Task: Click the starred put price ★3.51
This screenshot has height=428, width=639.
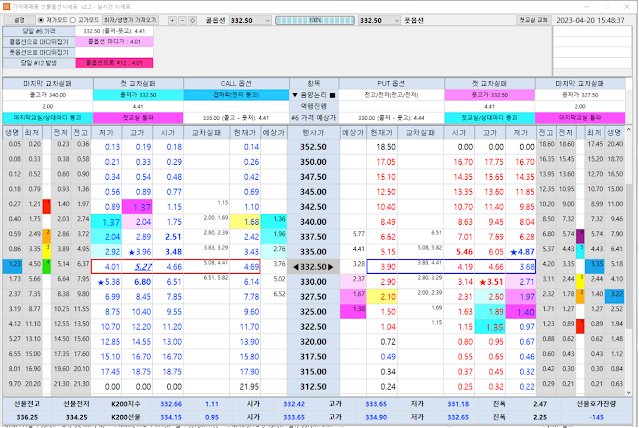Action: click(491, 282)
